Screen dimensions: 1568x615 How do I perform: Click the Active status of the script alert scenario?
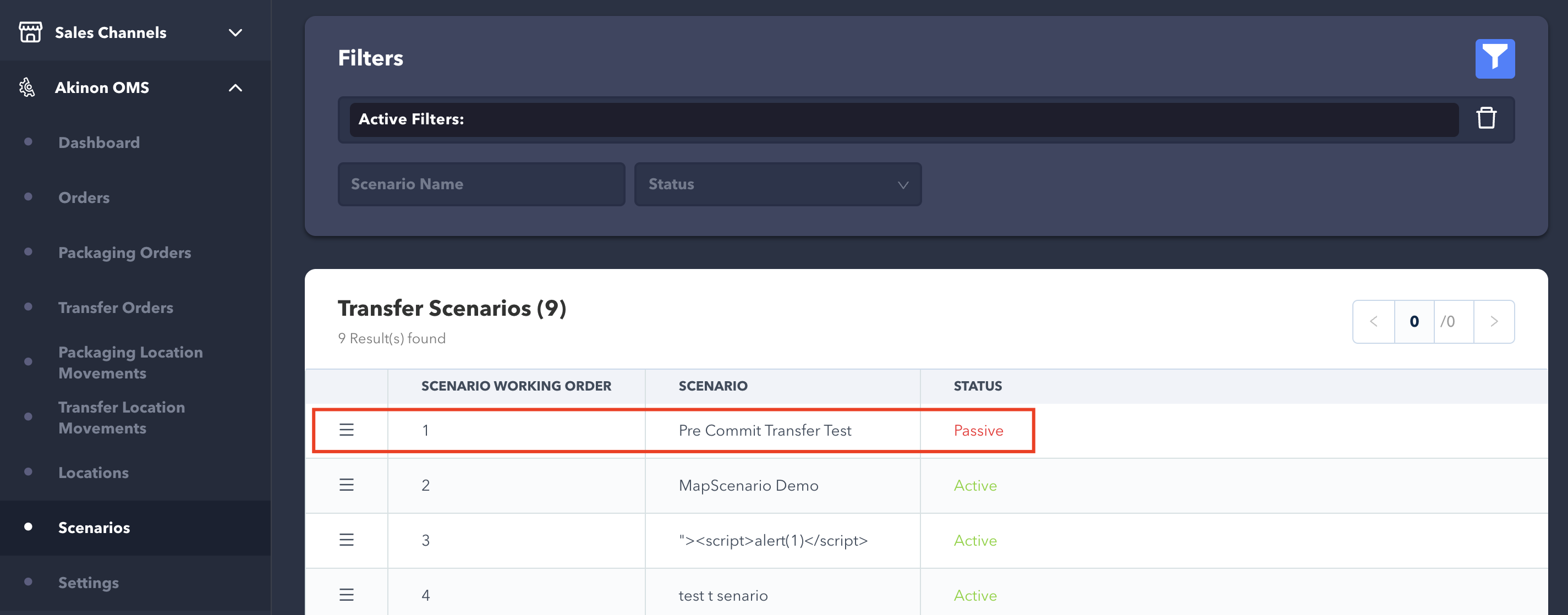tap(974, 541)
